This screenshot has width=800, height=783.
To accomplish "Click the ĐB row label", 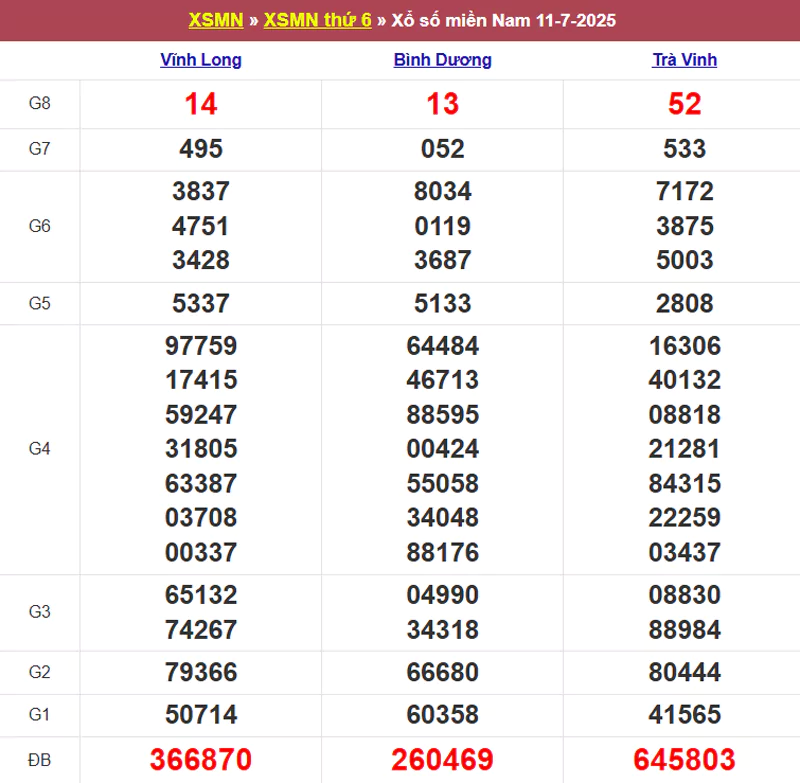I will click(39, 759).
